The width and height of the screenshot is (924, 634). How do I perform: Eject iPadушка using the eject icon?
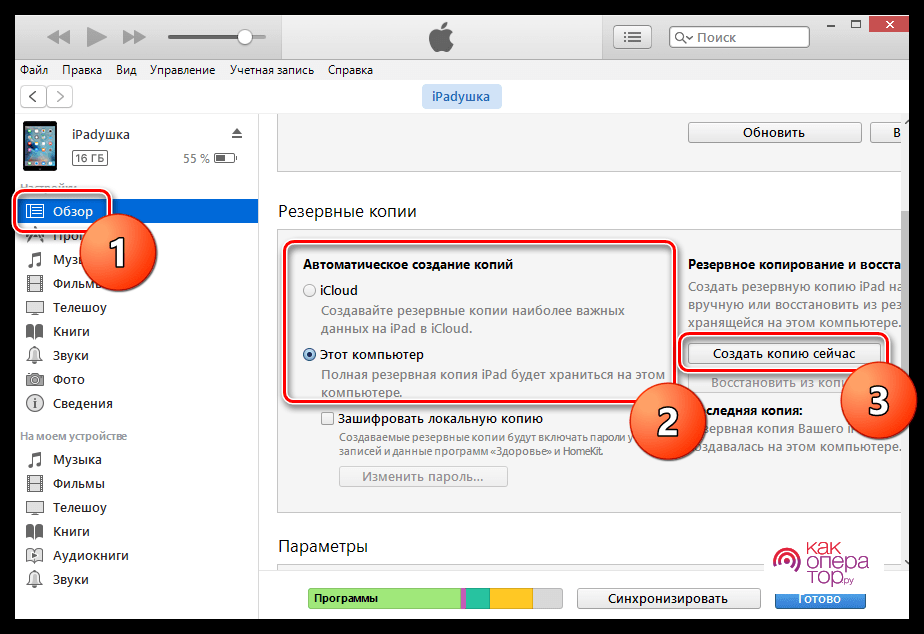coord(237,133)
